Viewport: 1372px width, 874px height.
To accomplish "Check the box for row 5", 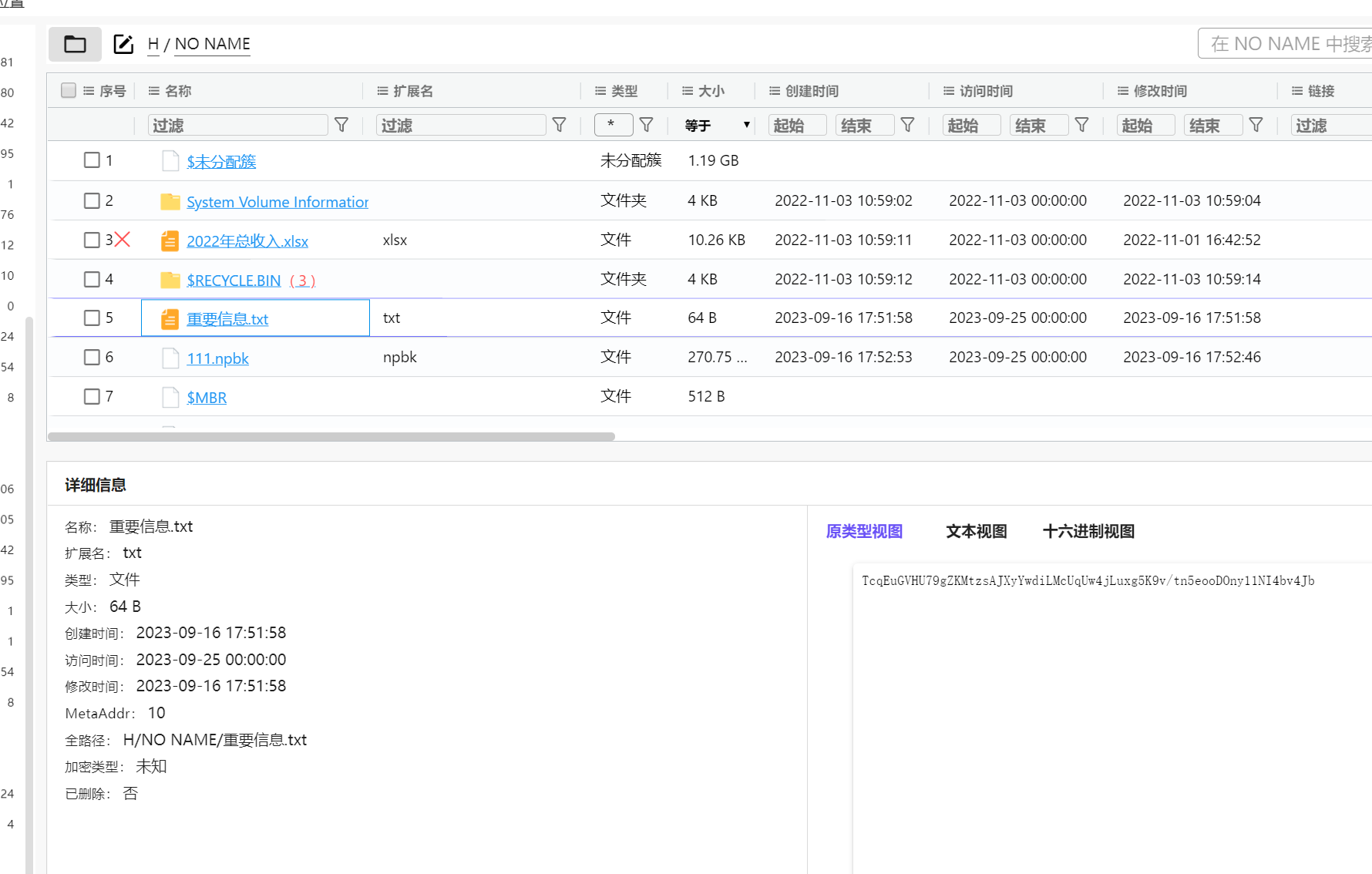I will point(92,318).
